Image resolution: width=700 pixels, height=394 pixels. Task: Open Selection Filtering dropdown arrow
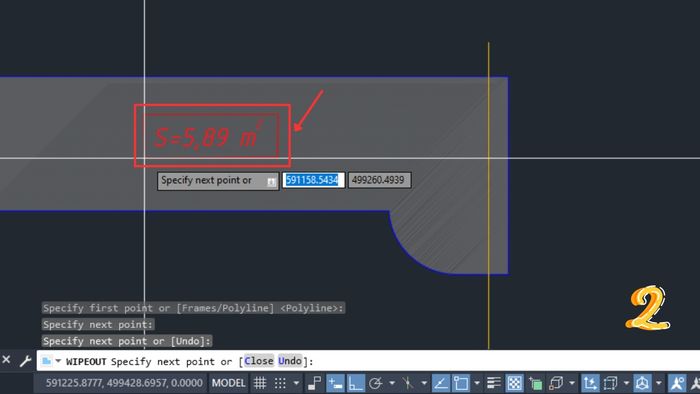click(626, 383)
